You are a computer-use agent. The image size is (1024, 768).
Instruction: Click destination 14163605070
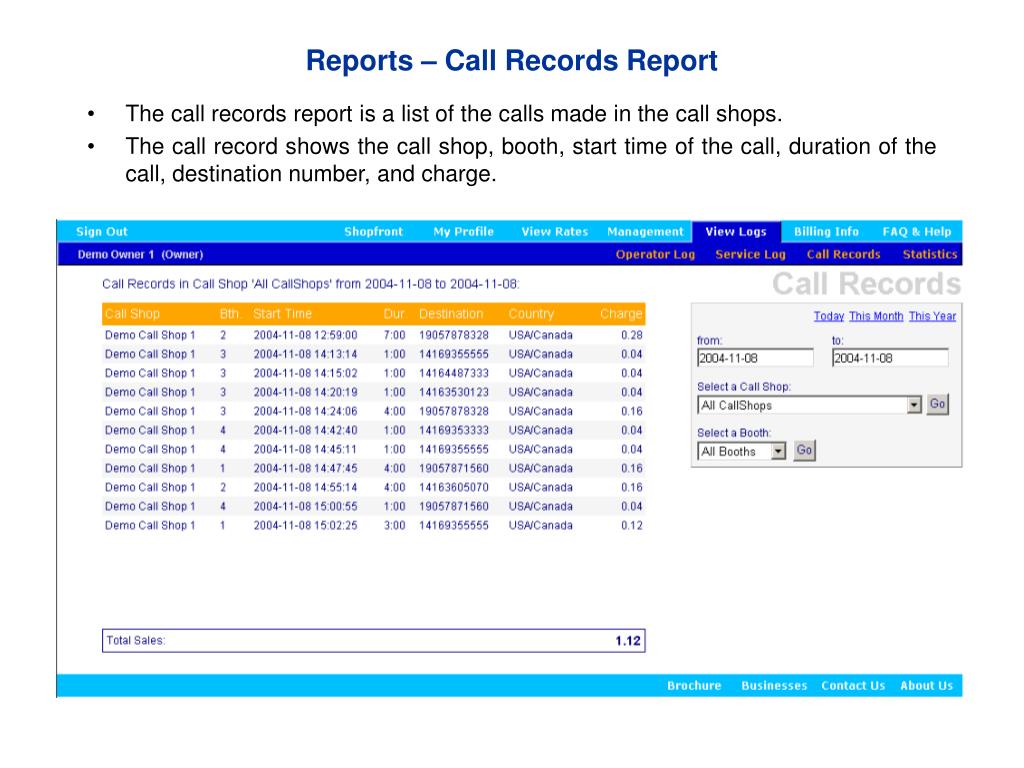[x=454, y=487]
